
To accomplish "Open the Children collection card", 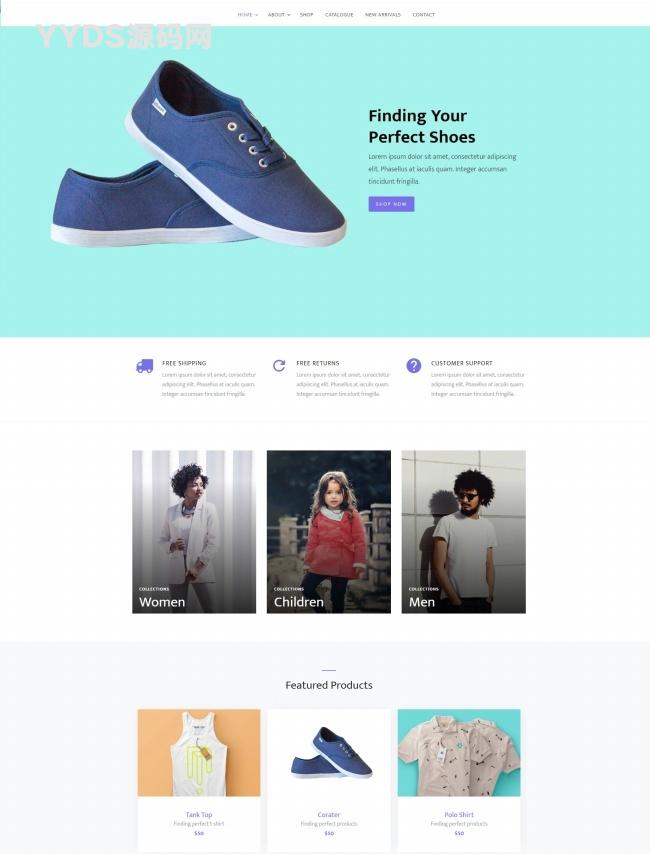I will pos(329,532).
